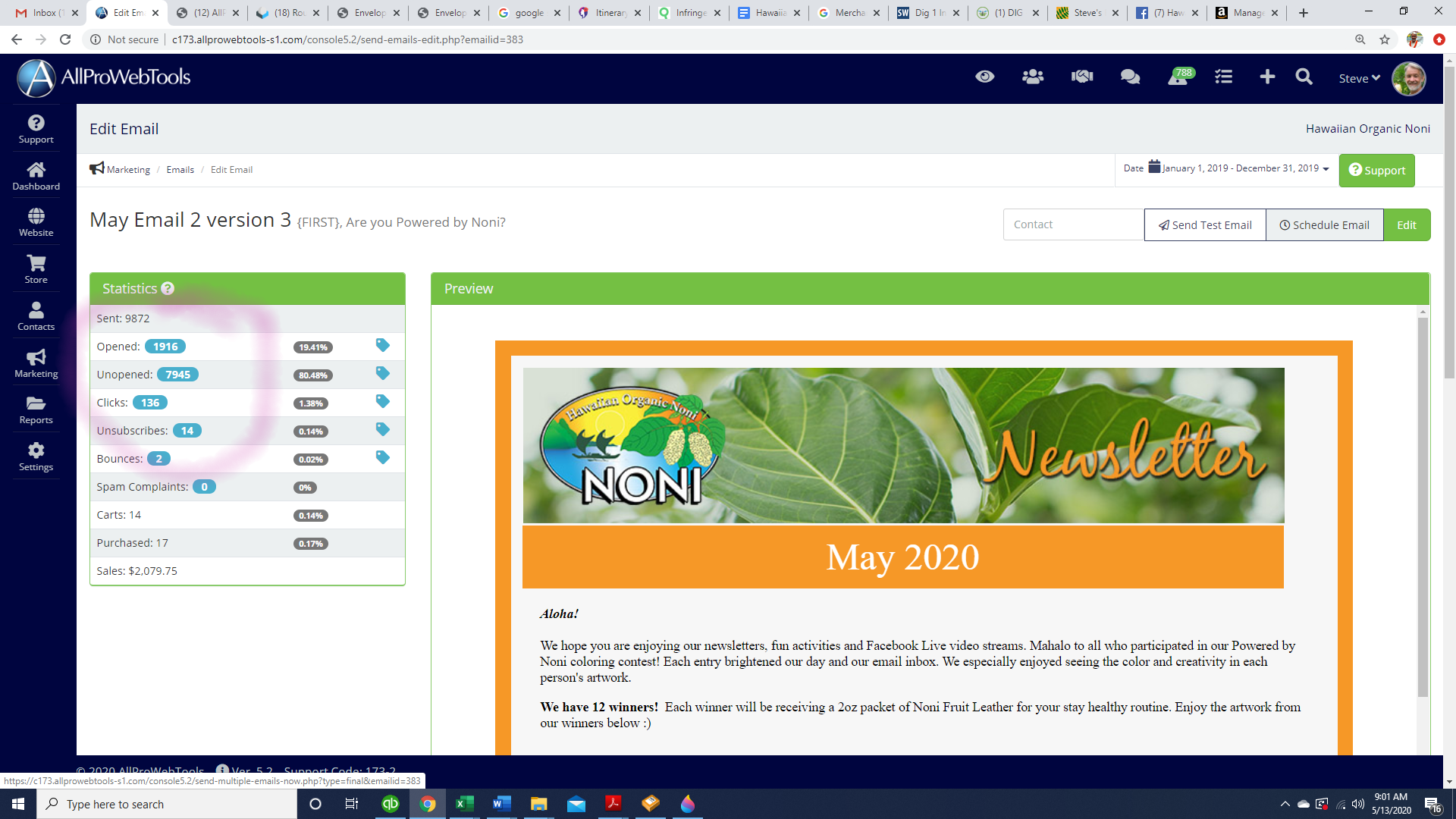Image resolution: width=1456 pixels, height=819 pixels.
Task: Click the tag icon in Unsubscribes row
Action: point(382,429)
